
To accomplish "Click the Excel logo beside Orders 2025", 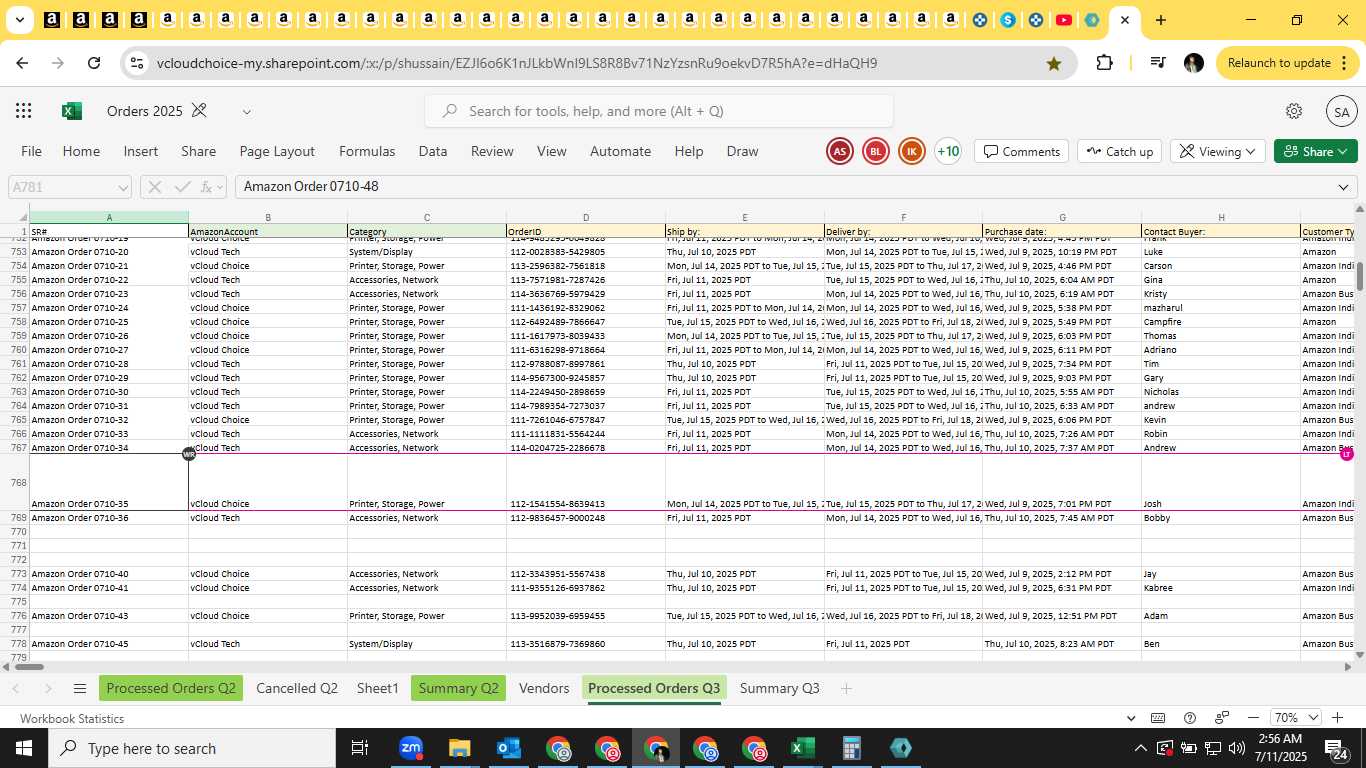I will tap(72, 111).
